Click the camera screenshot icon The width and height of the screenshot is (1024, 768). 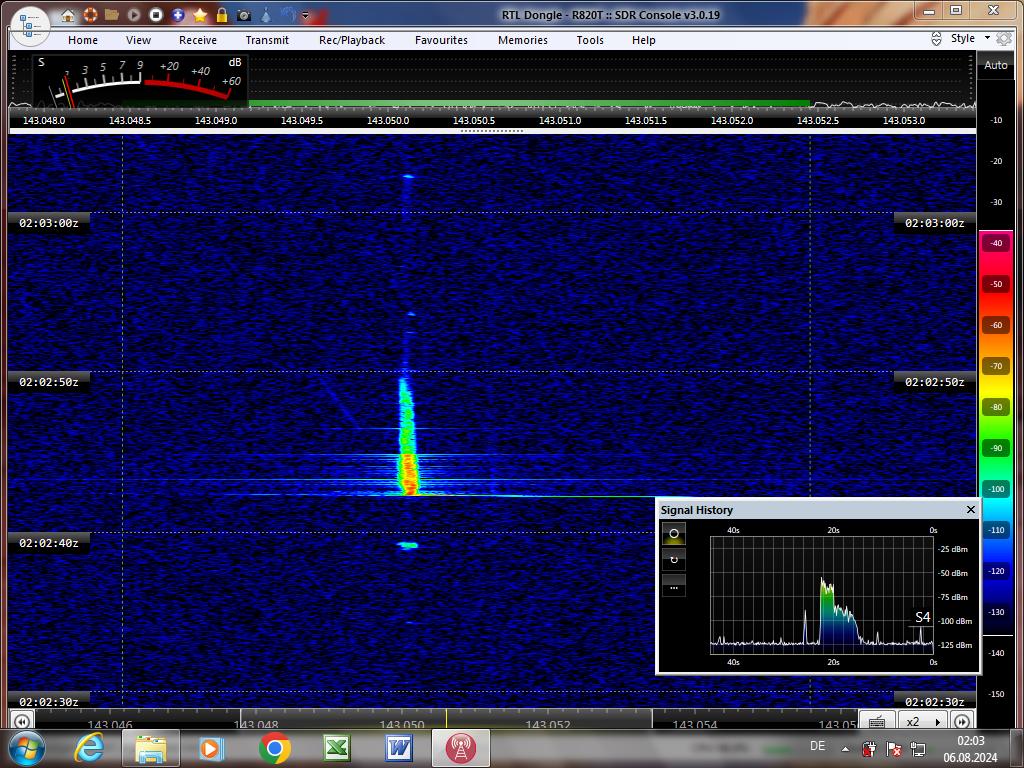[x=244, y=14]
